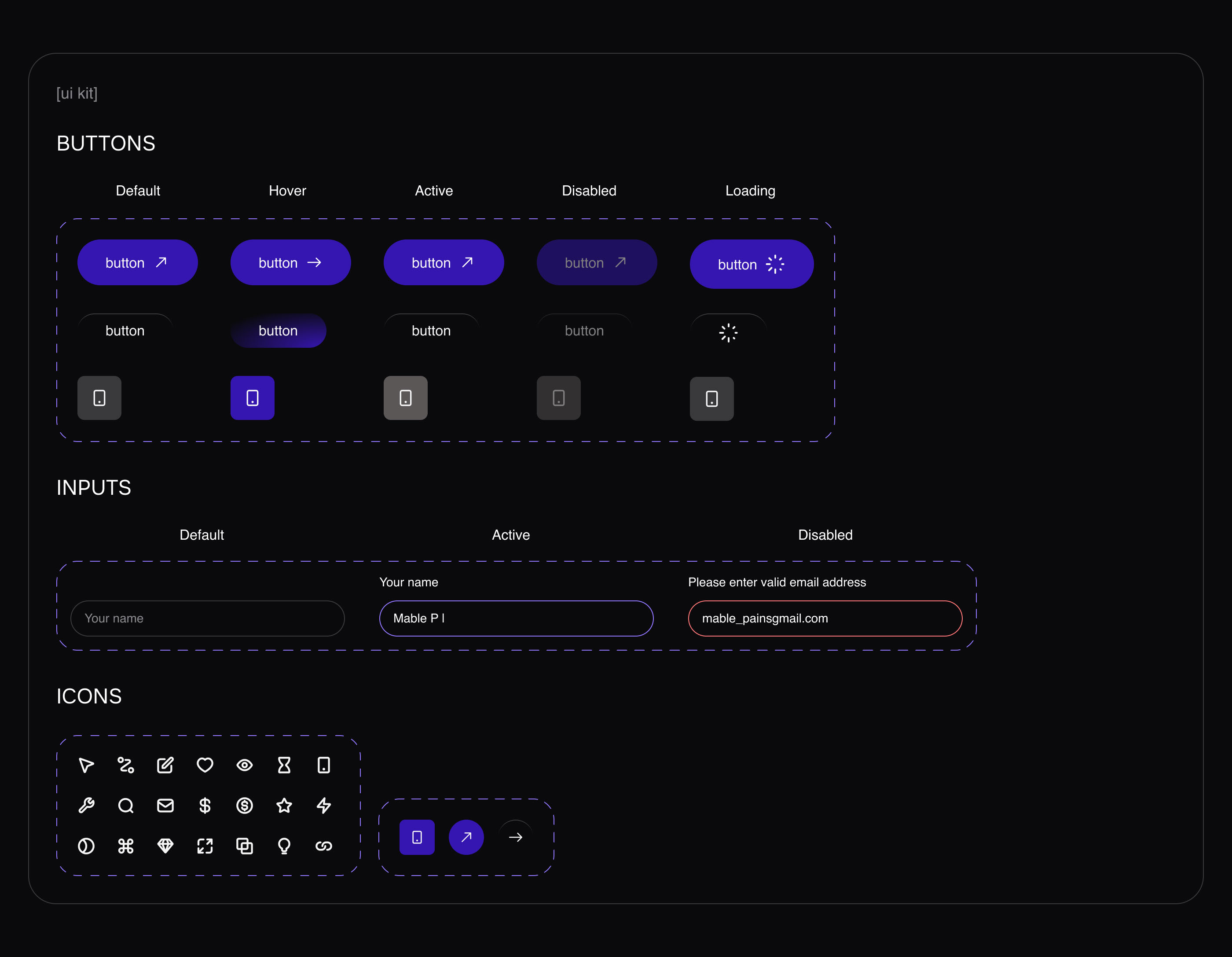Click the round purple arrow button

[466, 837]
